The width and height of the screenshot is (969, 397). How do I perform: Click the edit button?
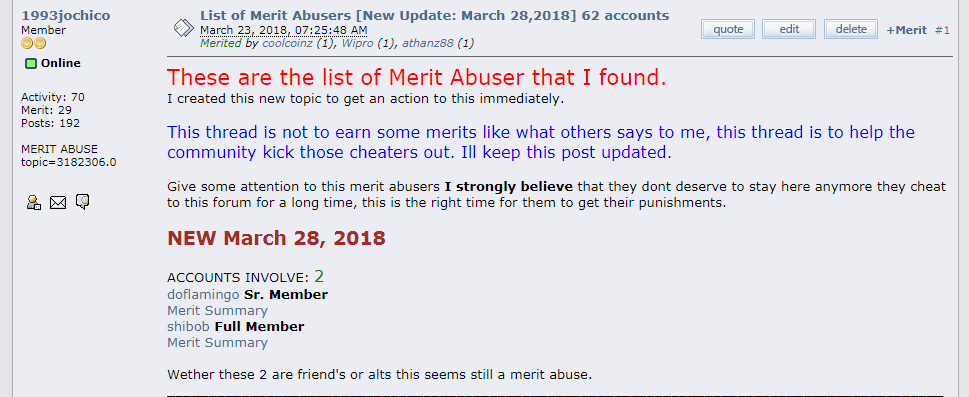[x=789, y=29]
